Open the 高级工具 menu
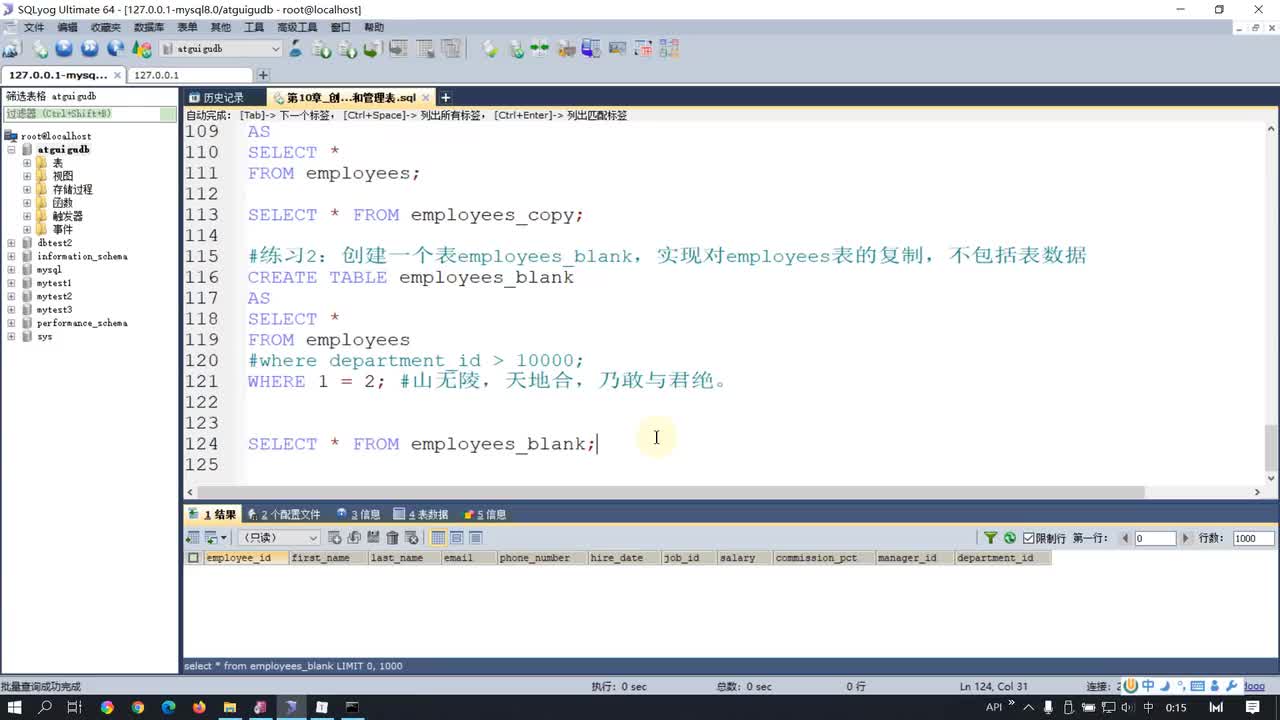Screen dimensions: 1280x720 tap(297, 27)
